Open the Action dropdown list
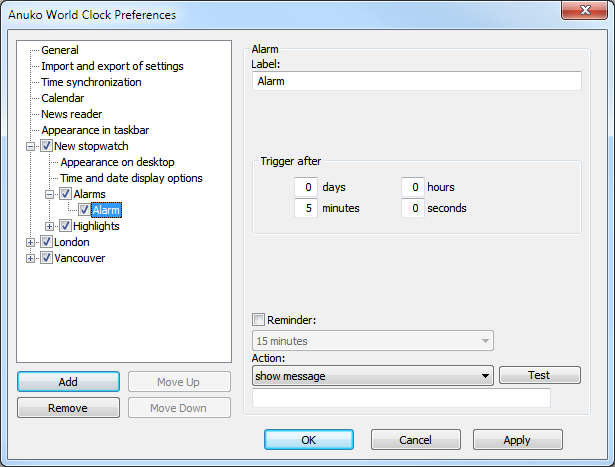This screenshot has height=467, width=615. (x=486, y=376)
